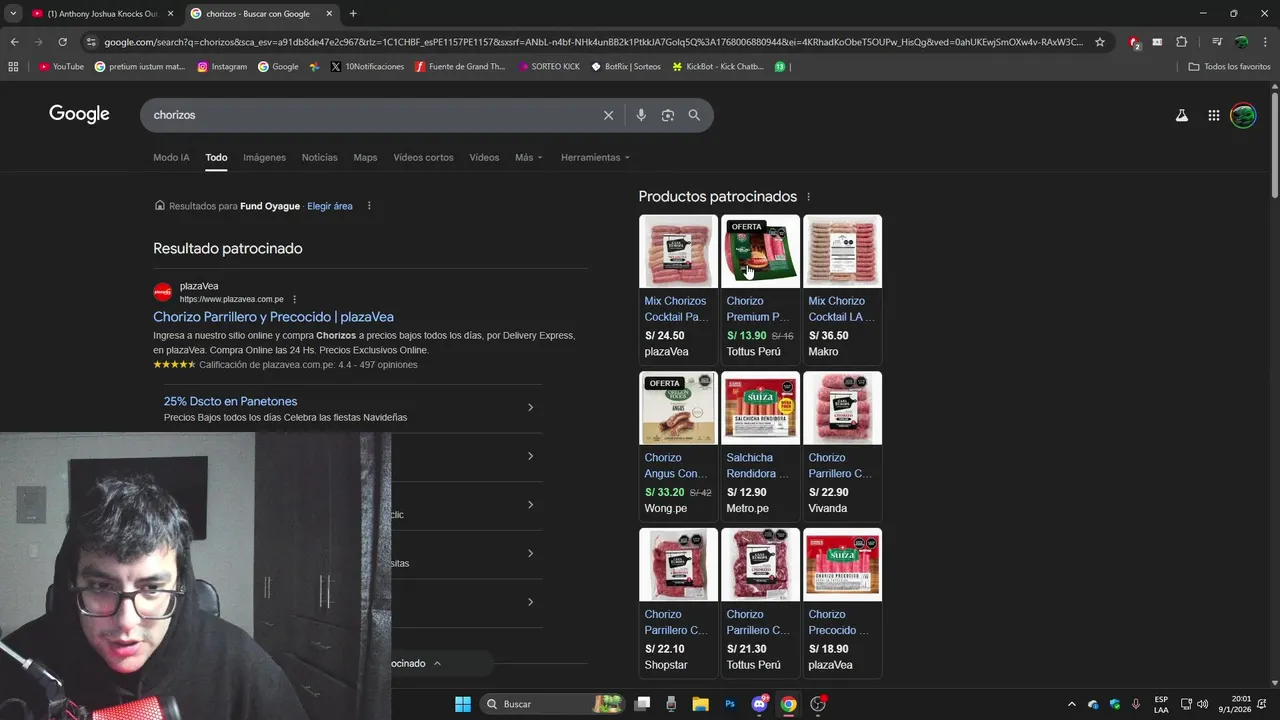Screen dimensions: 1280x720
Task: Bookmark this page with star icon
Action: [1100, 42]
